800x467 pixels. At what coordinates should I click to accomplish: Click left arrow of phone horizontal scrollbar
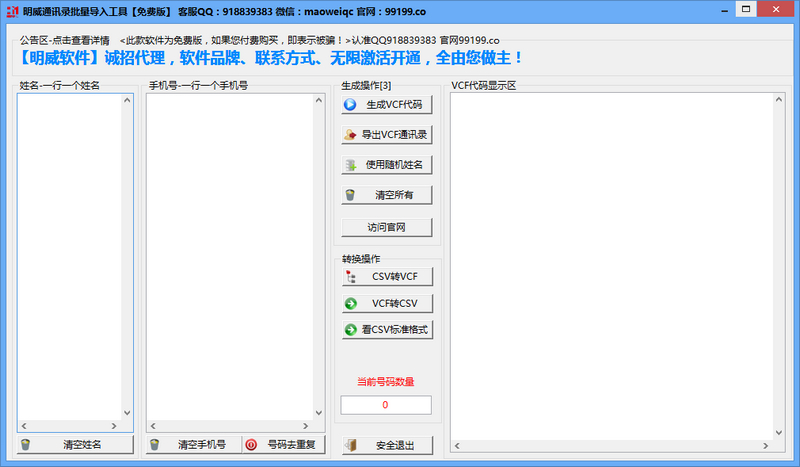click(153, 426)
